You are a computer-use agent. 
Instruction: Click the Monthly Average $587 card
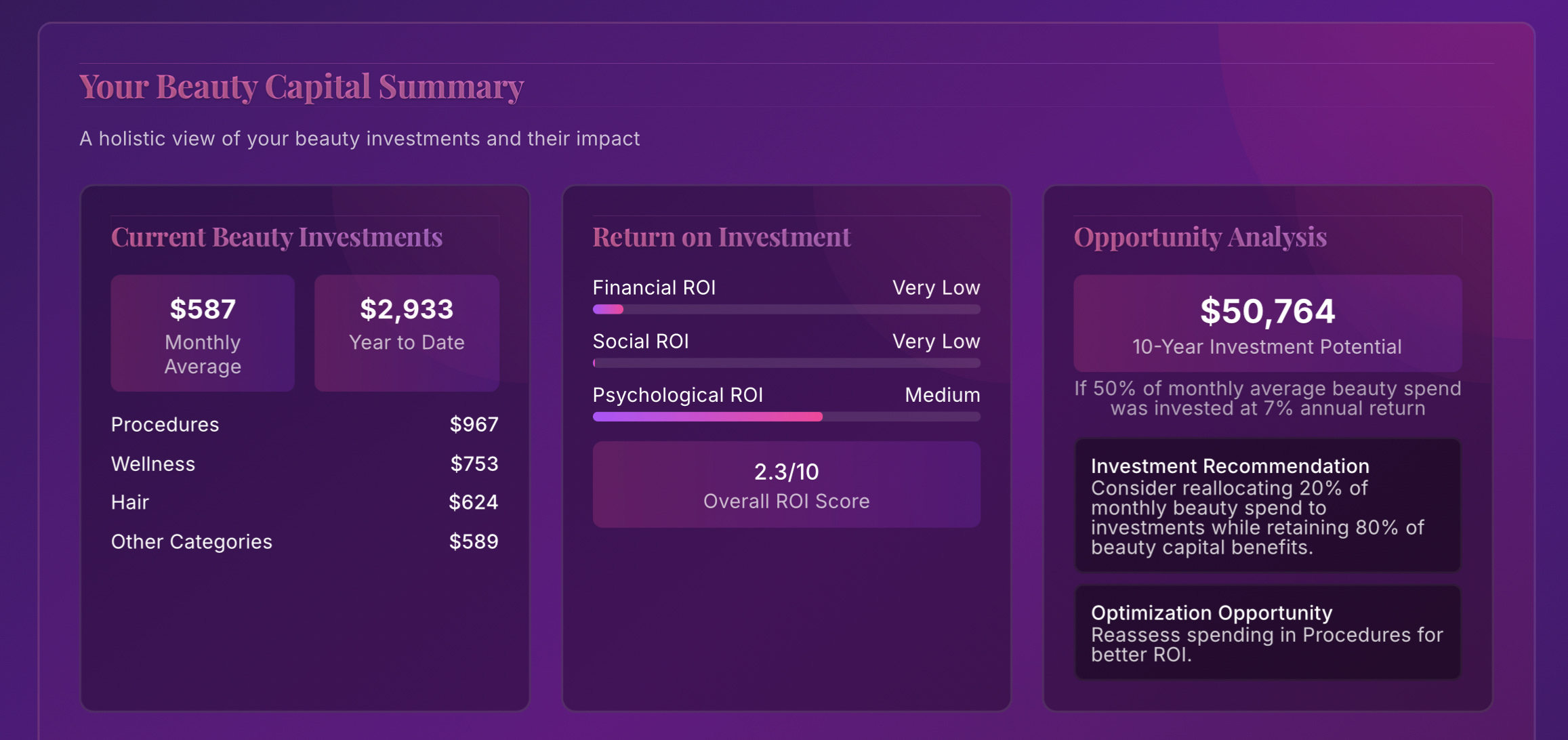point(203,333)
